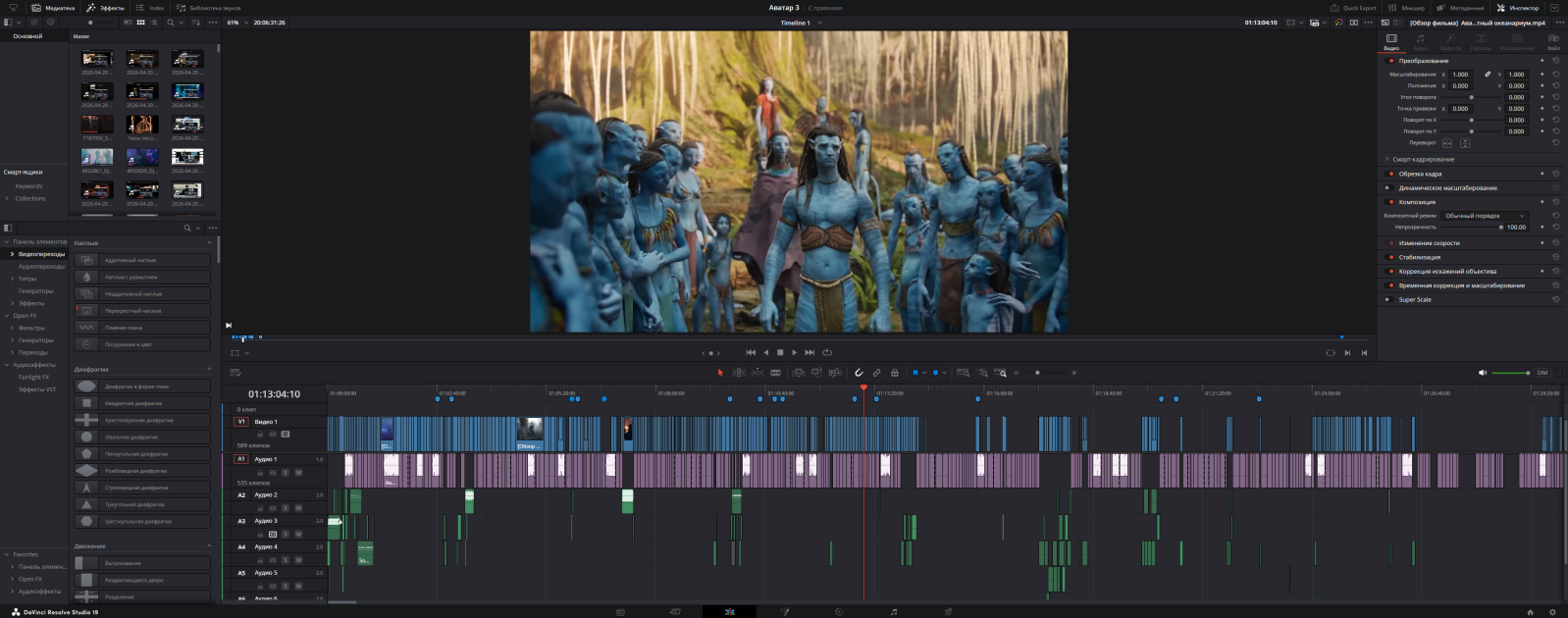Toggle the Стабилизация enable switch

[x=1390, y=257]
